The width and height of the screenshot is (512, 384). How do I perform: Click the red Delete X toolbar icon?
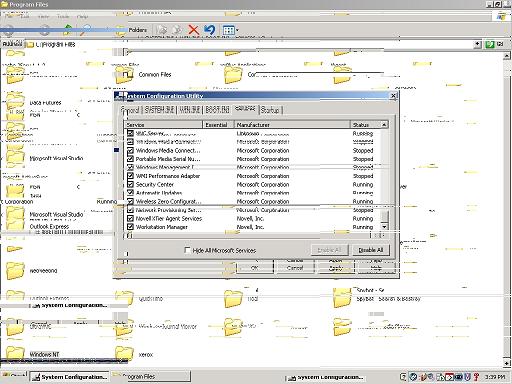point(193,30)
